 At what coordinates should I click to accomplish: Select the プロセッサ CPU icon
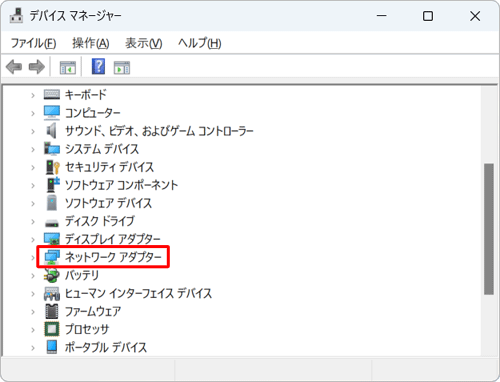(52, 329)
